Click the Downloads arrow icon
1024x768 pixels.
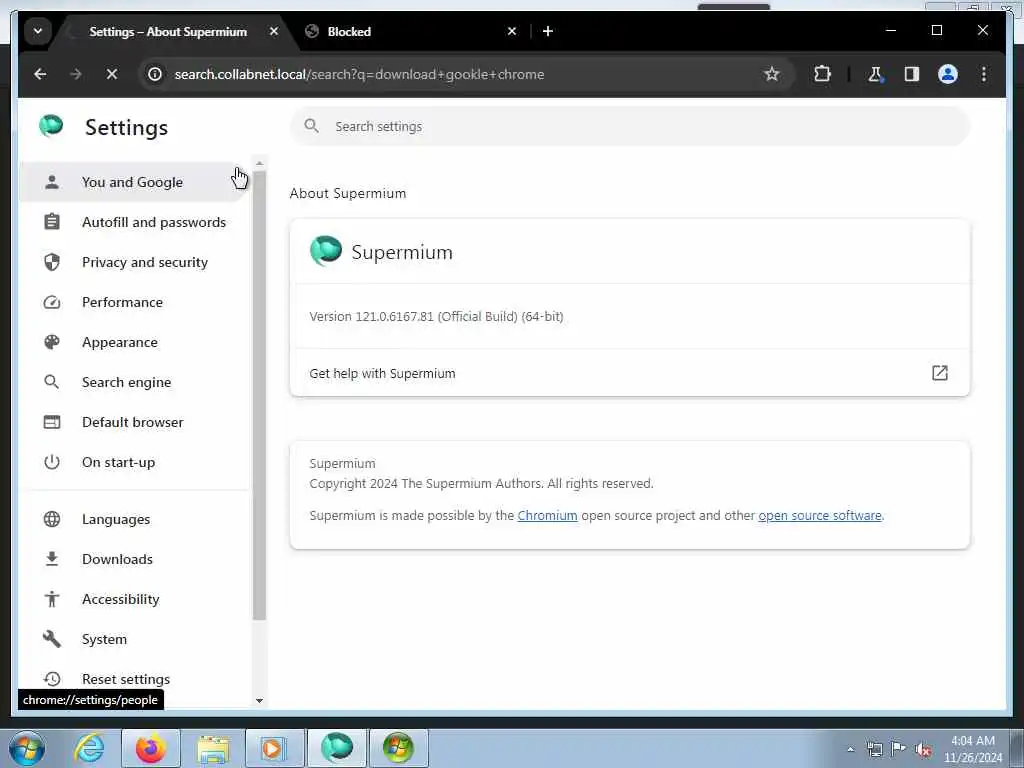click(x=52, y=559)
